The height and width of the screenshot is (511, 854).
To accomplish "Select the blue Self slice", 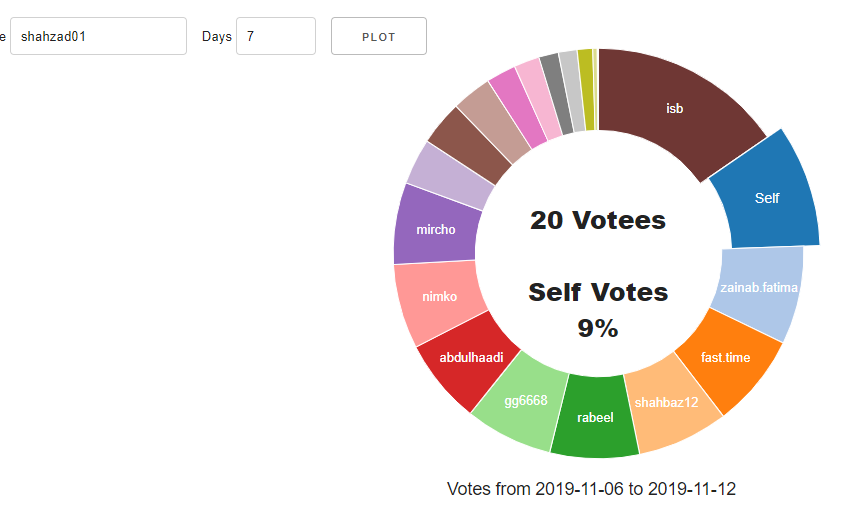I will [x=766, y=198].
